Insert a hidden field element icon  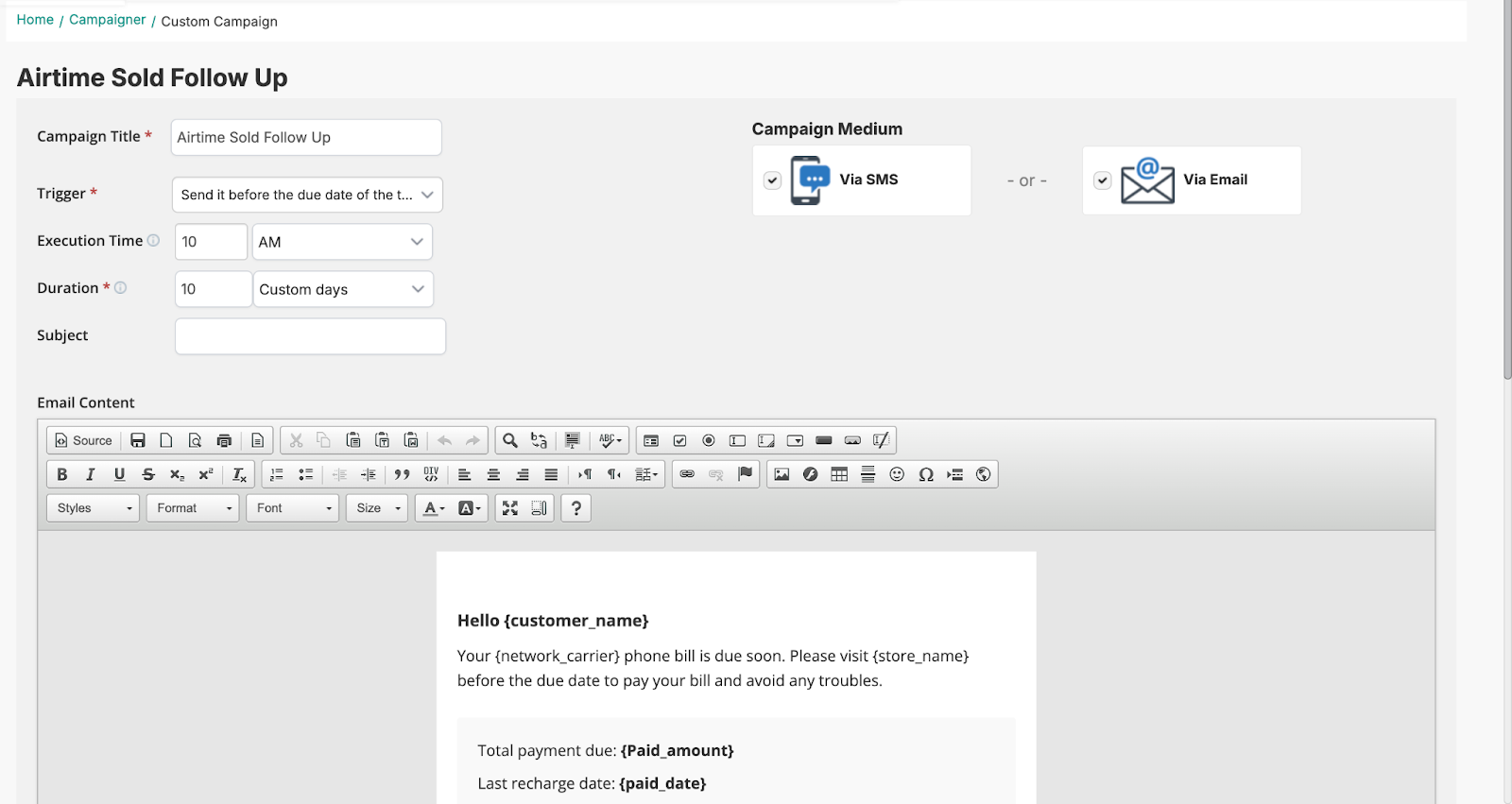point(882,440)
